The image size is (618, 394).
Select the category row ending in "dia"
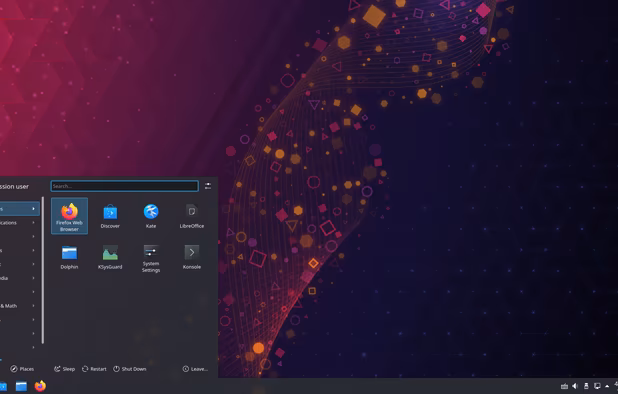coord(20,278)
